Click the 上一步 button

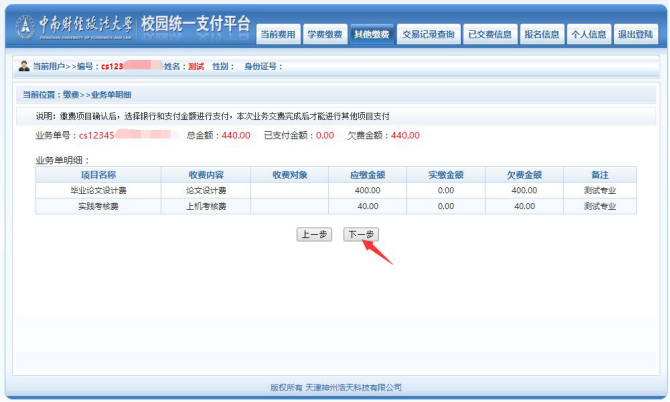click(314, 235)
